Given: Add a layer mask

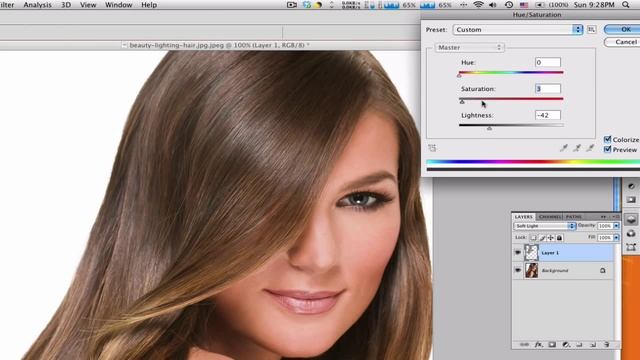Looking at the screenshot, I should [552, 344].
